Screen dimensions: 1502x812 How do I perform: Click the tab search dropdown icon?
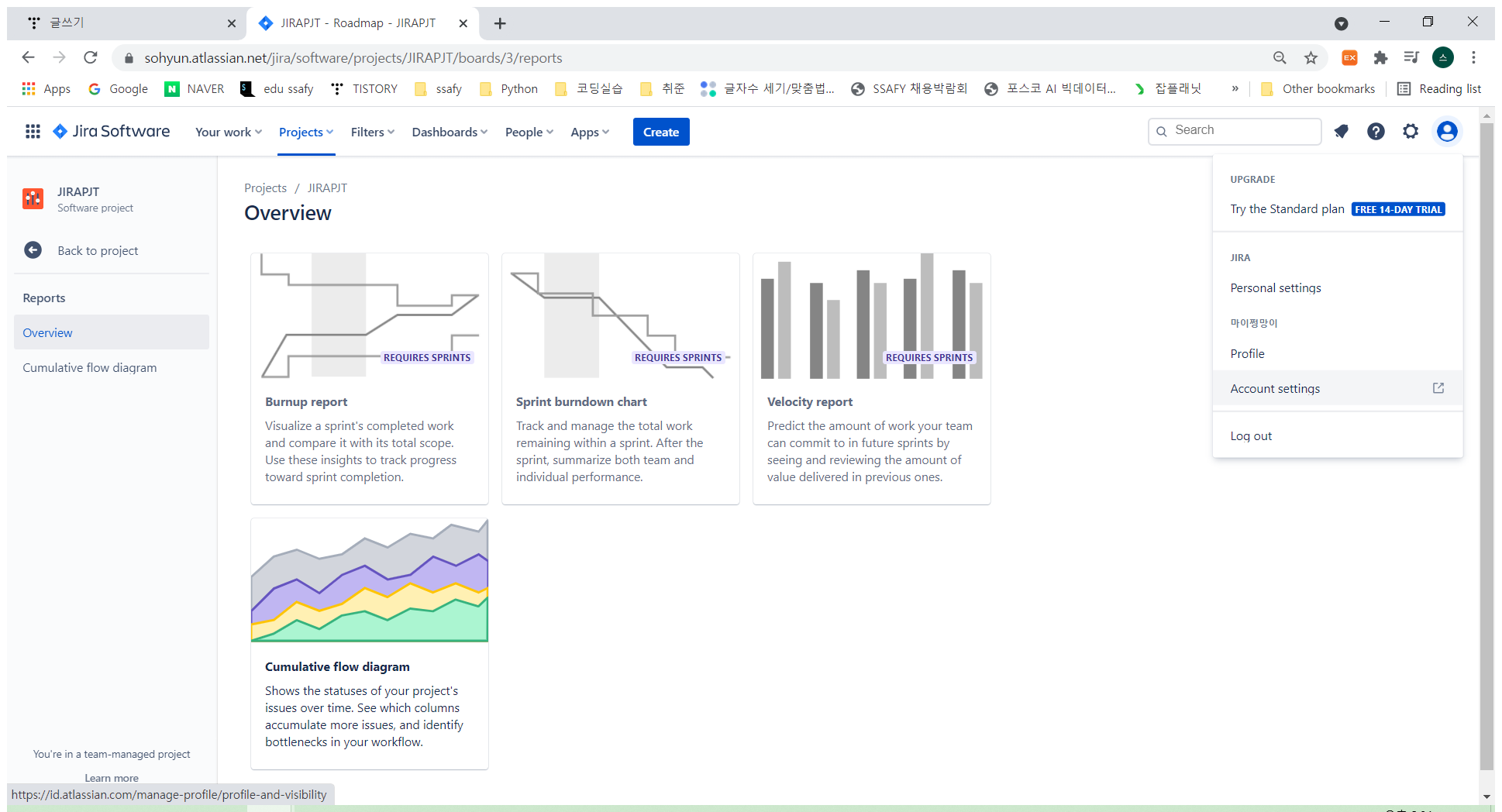point(1341,23)
